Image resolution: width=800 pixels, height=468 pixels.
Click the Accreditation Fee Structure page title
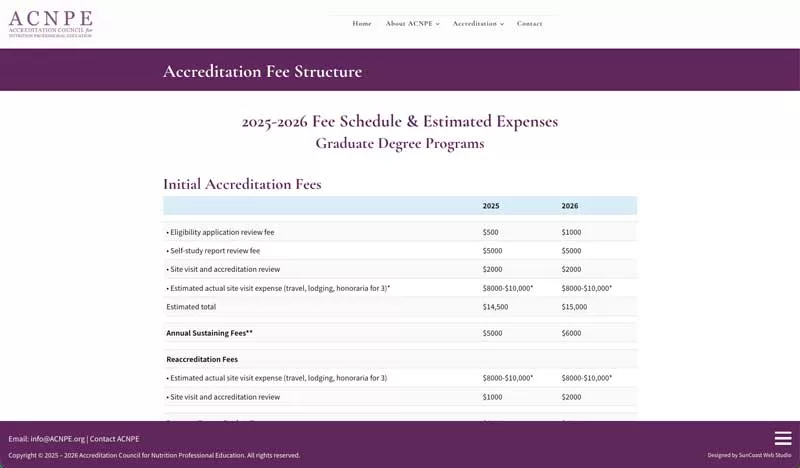coord(262,72)
